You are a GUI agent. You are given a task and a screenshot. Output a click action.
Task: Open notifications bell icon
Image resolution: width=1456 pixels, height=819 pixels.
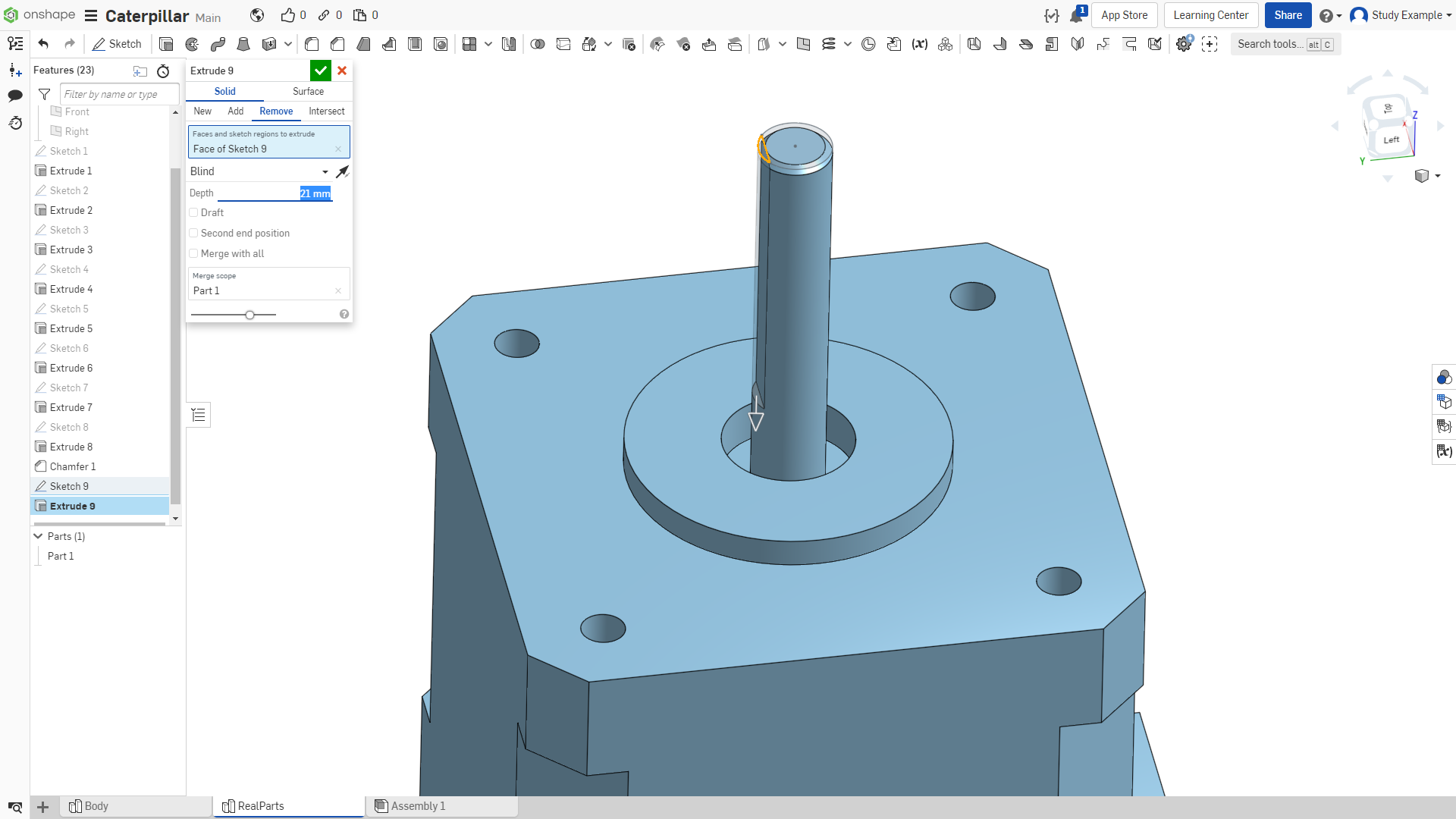click(x=1075, y=15)
